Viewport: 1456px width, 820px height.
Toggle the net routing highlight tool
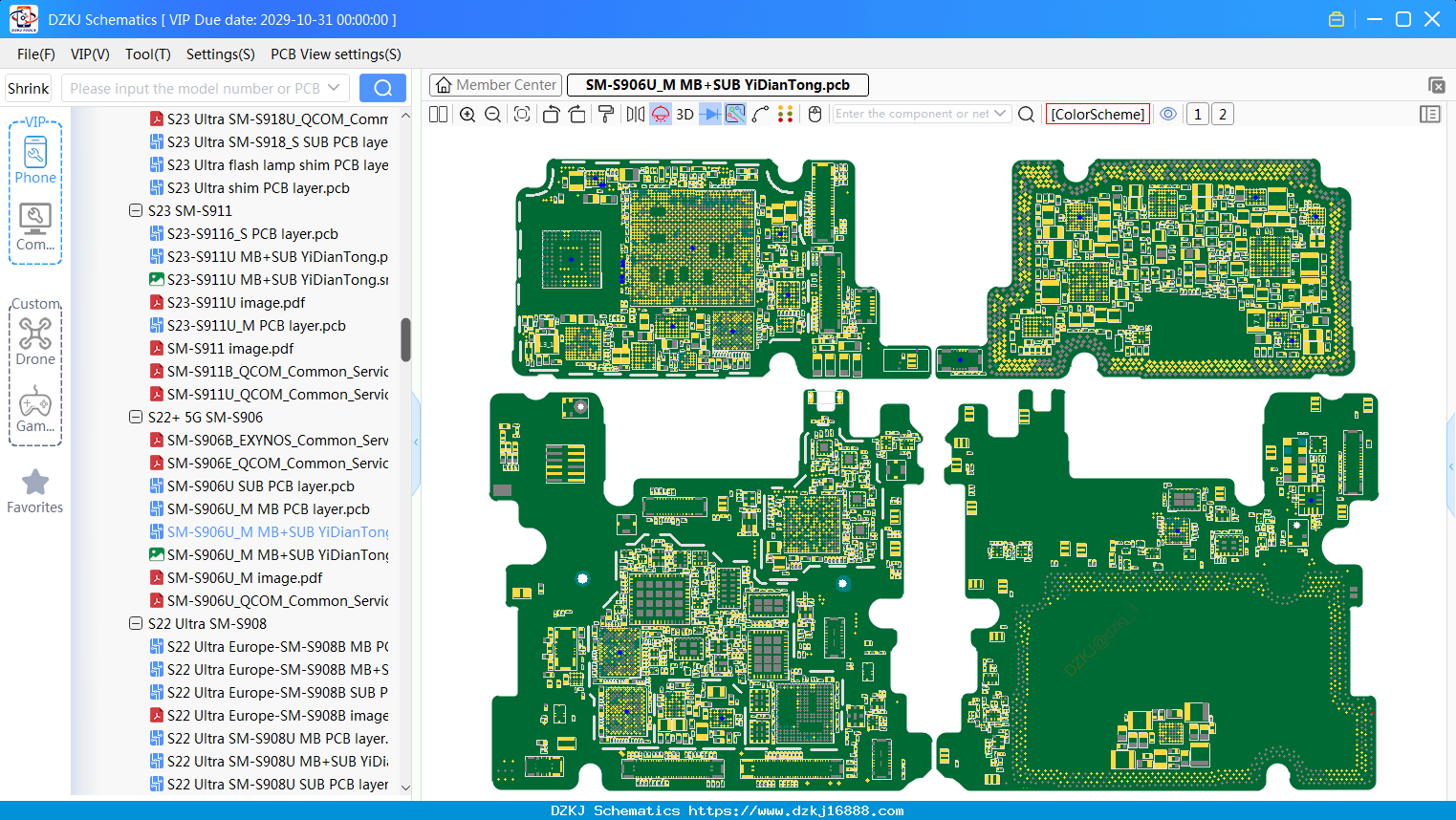[735, 114]
